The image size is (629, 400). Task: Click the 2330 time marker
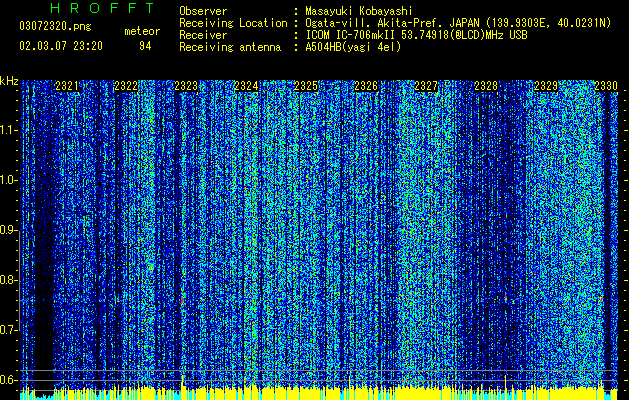coord(606,86)
